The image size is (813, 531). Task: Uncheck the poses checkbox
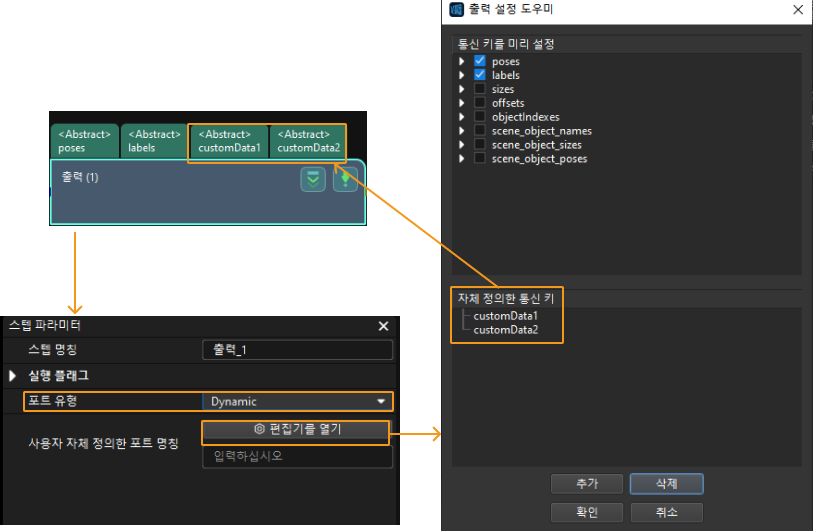480,61
